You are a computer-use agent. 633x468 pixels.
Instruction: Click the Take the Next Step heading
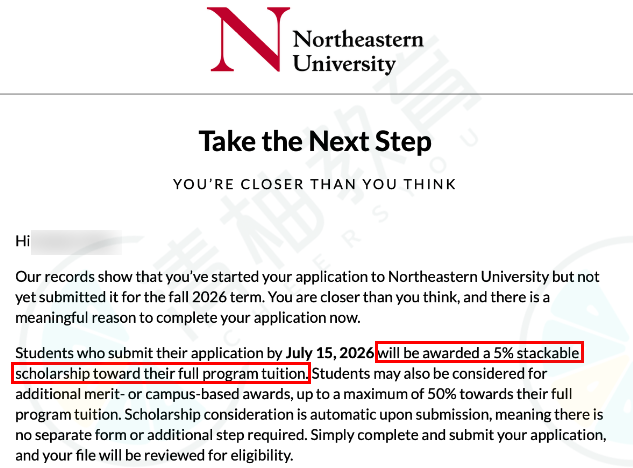pyautogui.click(x=315, y=142)
